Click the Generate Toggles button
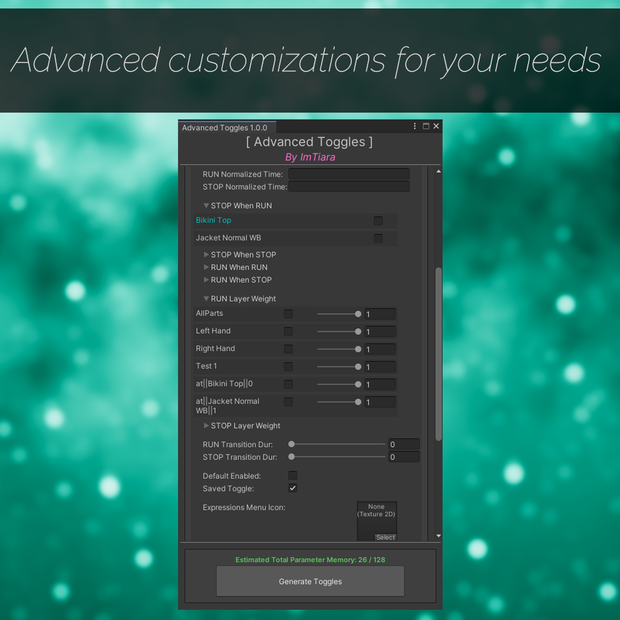The width and height of the screenshot is (620, 620). pos(310,581)
